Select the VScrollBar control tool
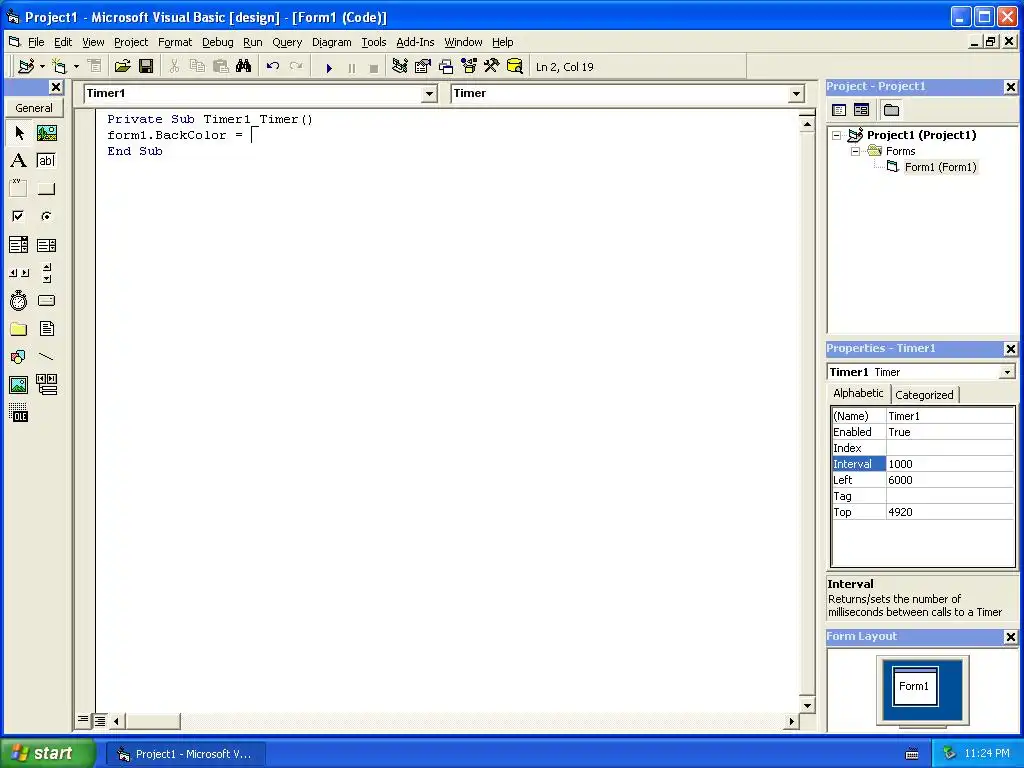 (x=46, y=273)
